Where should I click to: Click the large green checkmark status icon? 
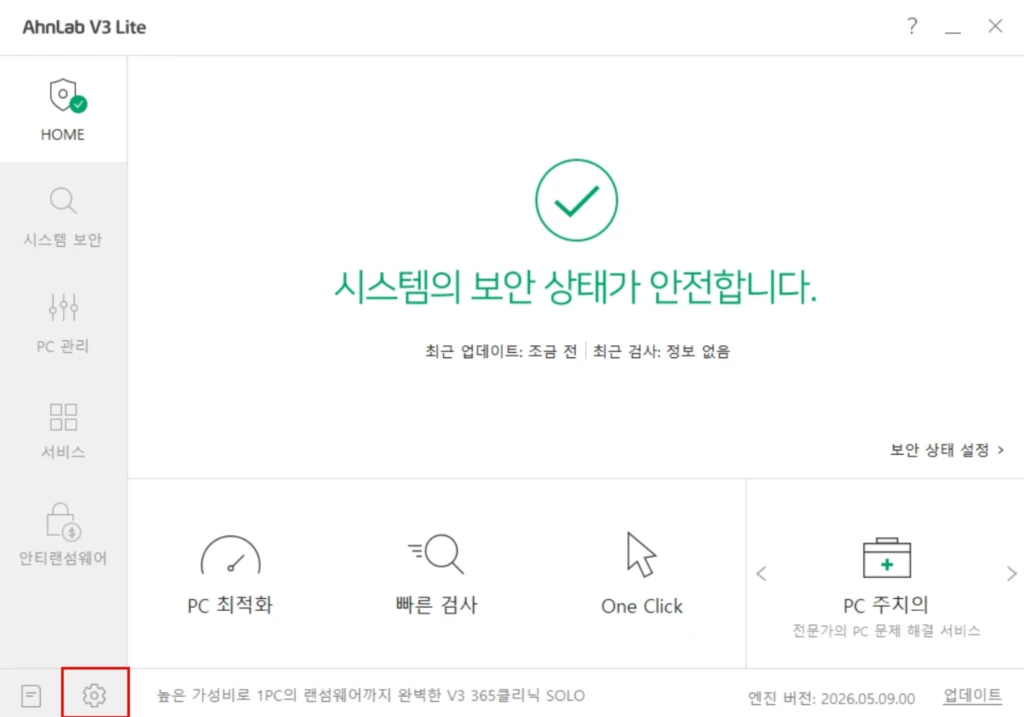[x=576, y=200]
